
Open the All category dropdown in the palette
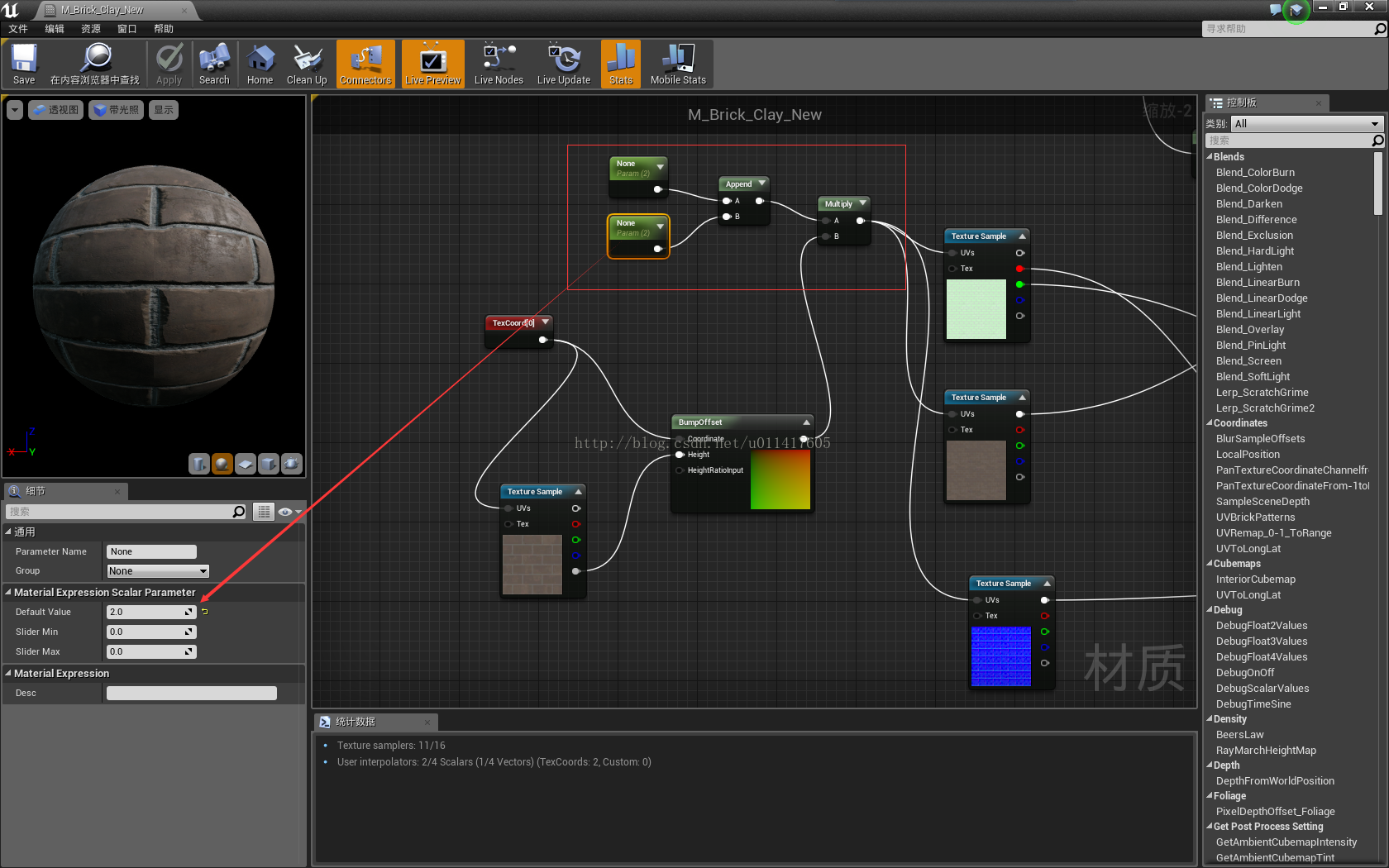click(x=1305, y=123)
